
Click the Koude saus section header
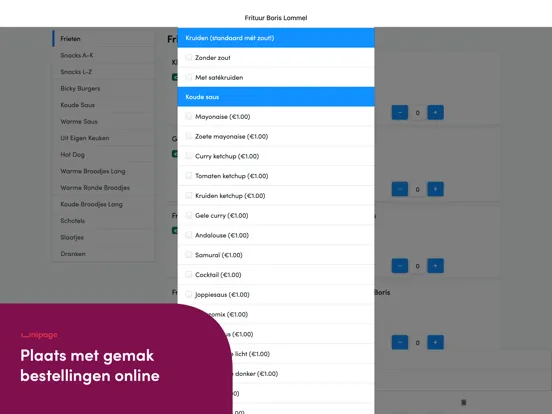(276, 97)
